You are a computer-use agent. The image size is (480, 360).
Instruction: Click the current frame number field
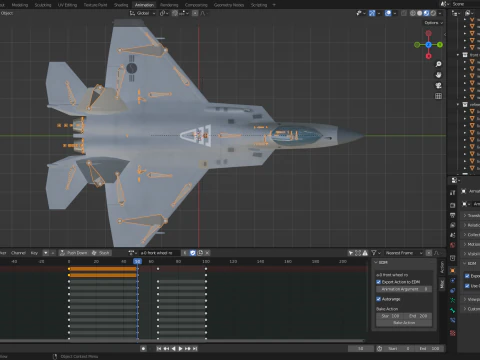[360, 349]
